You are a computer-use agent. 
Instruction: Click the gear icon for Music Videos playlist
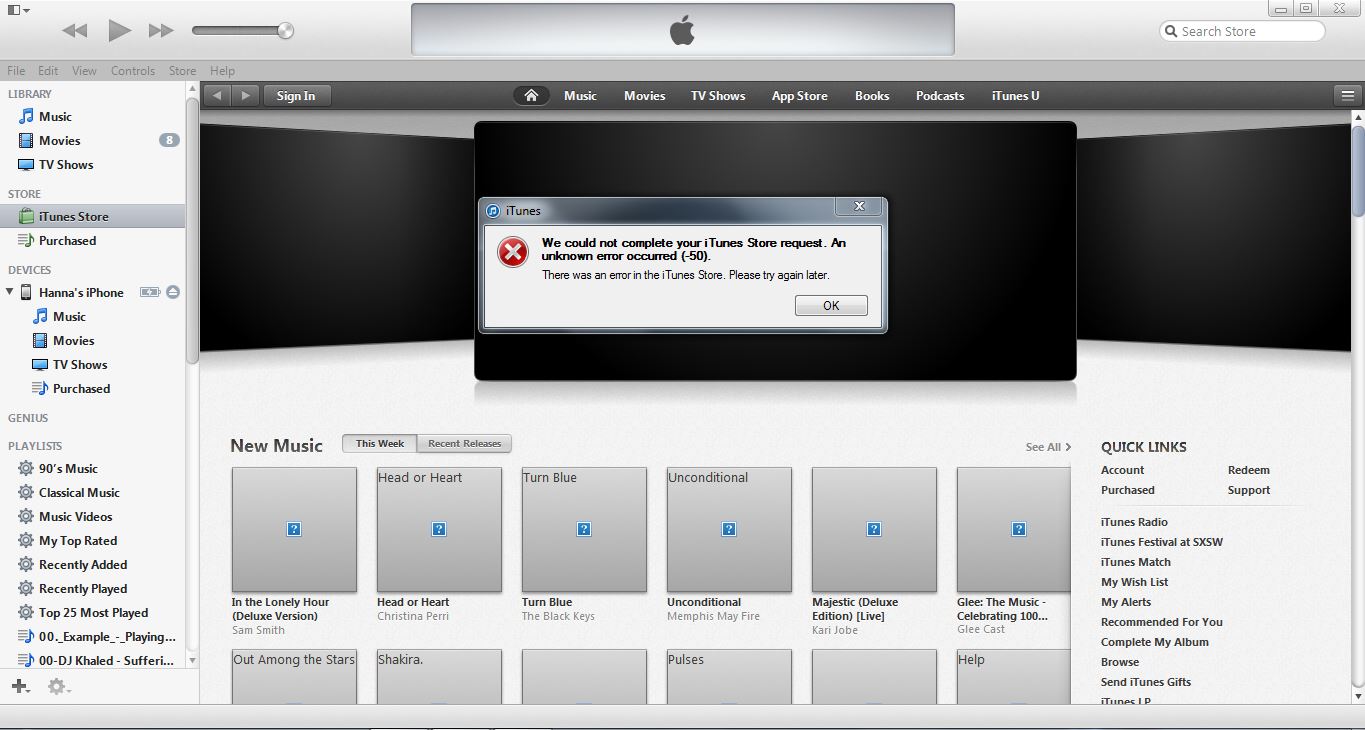[26, 517]
